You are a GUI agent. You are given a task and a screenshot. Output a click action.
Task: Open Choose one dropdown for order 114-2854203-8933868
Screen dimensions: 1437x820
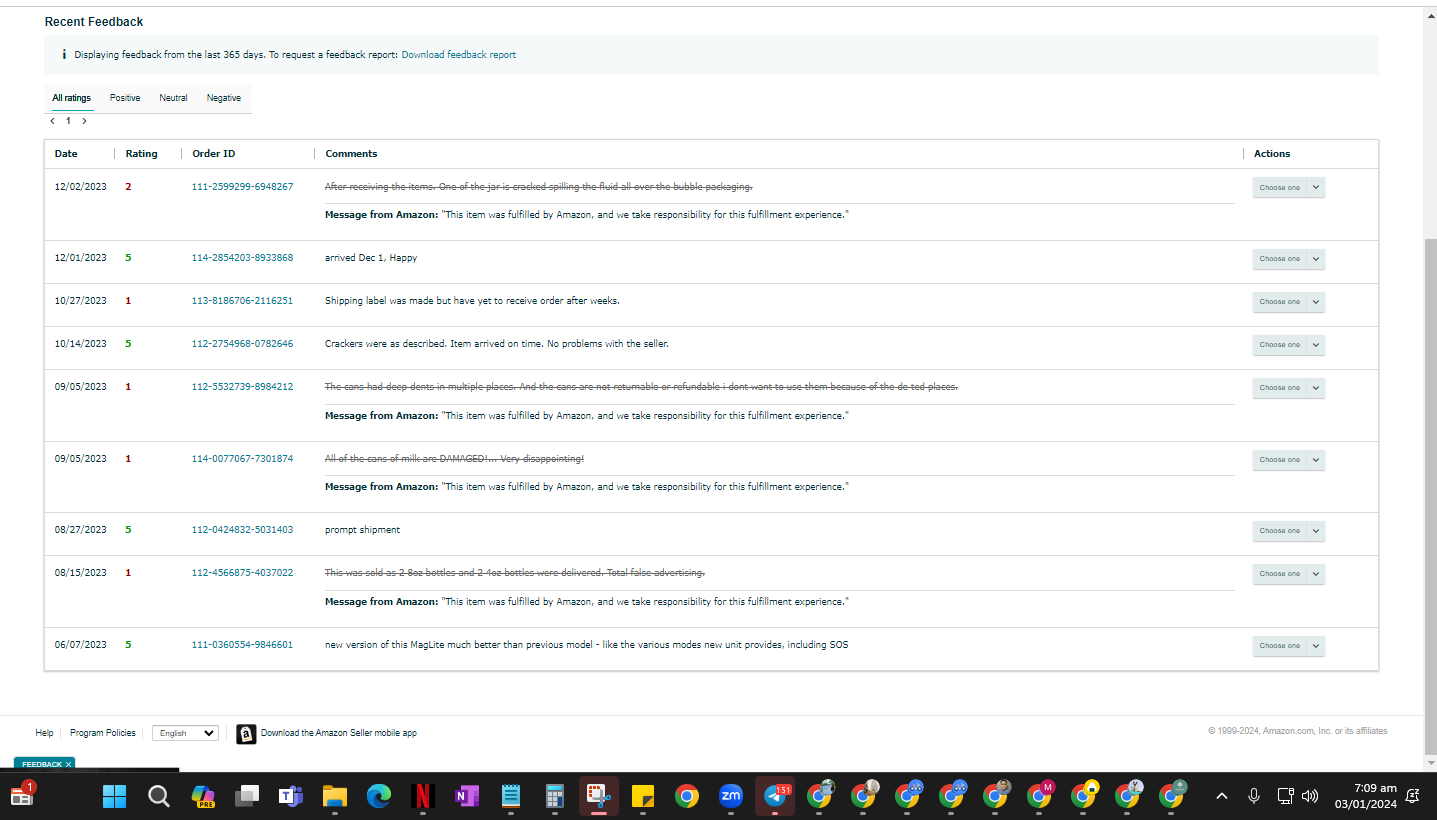pos(1288,259)
